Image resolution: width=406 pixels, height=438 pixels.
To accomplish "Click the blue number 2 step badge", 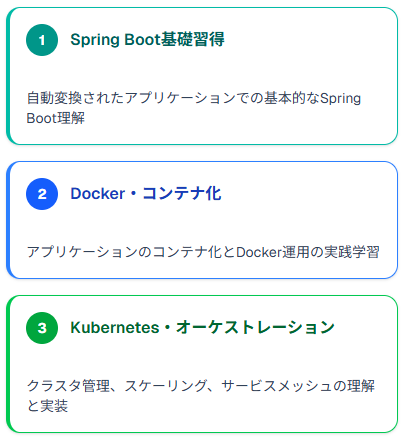I will point(42,194).
